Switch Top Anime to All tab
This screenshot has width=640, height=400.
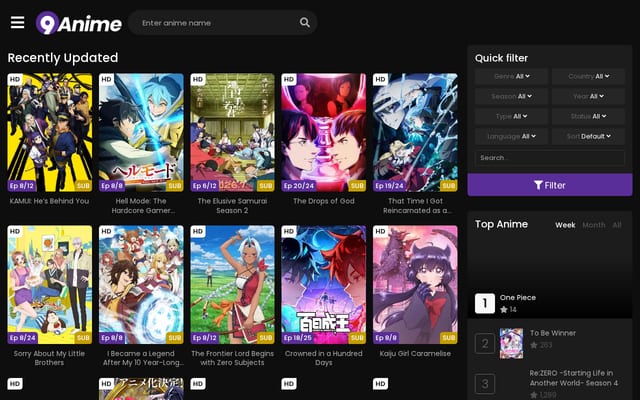coord(617,225)
